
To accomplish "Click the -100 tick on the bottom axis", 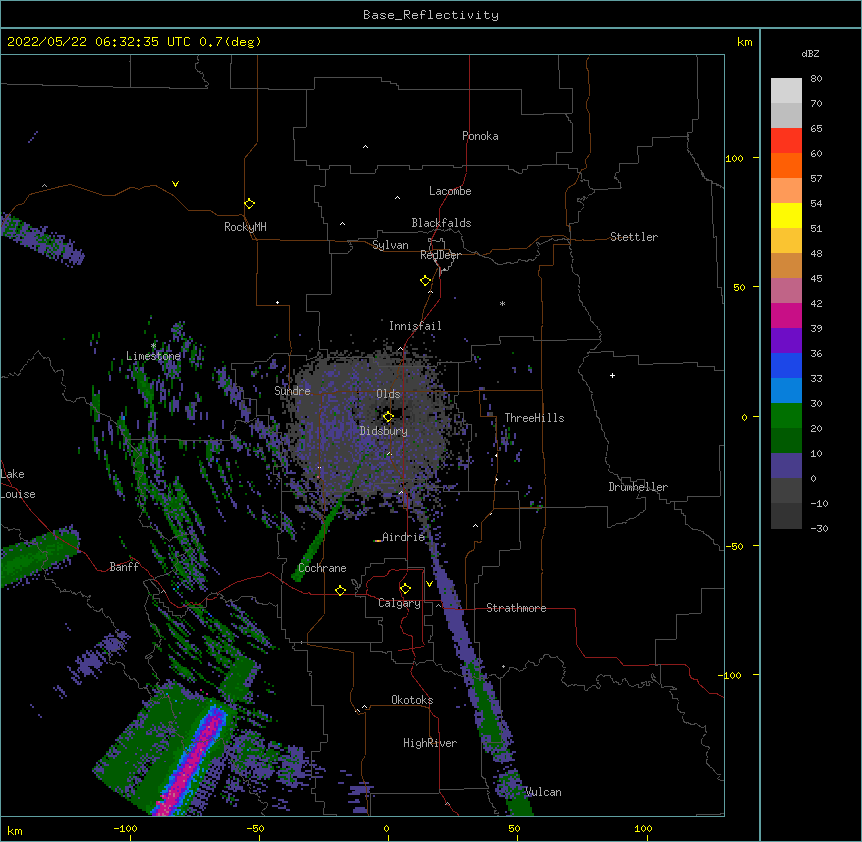I will pos(125,829).
